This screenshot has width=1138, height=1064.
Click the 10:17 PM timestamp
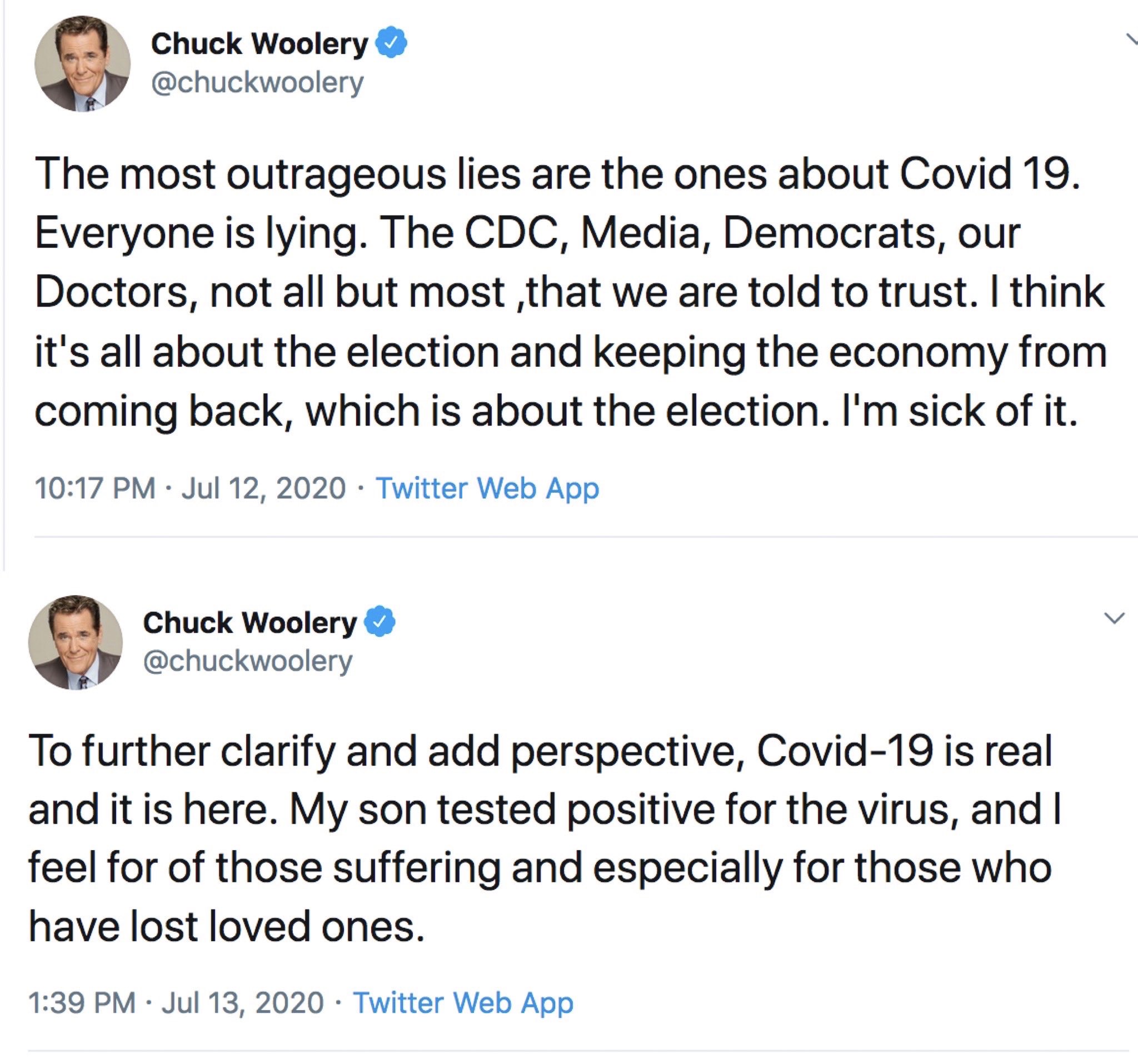pos(95,488)
